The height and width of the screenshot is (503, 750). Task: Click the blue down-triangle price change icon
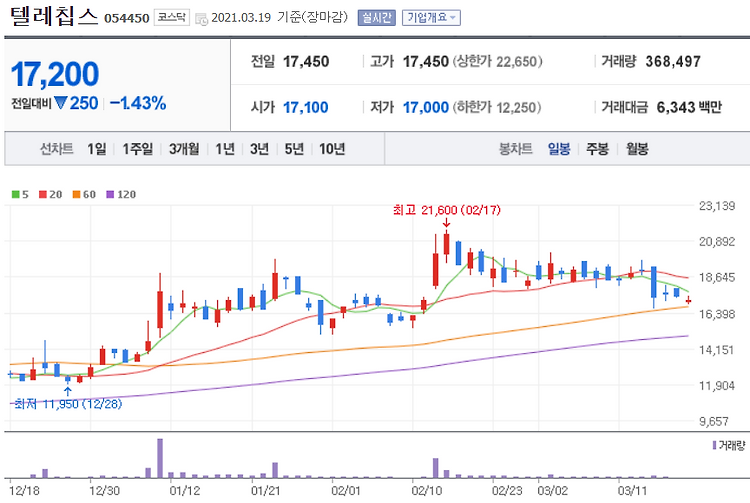pos(60,103)
